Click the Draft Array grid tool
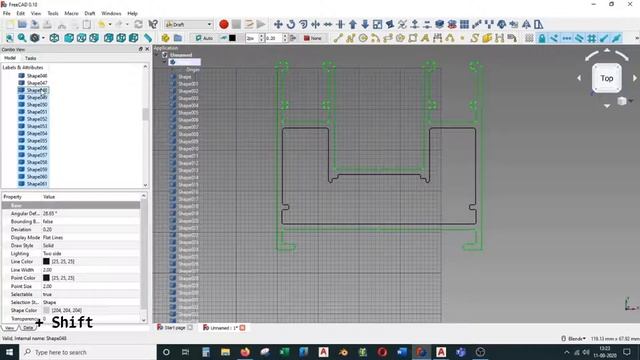Image resolution: width=640 pixels, height=360 pixels. point(464,24)
